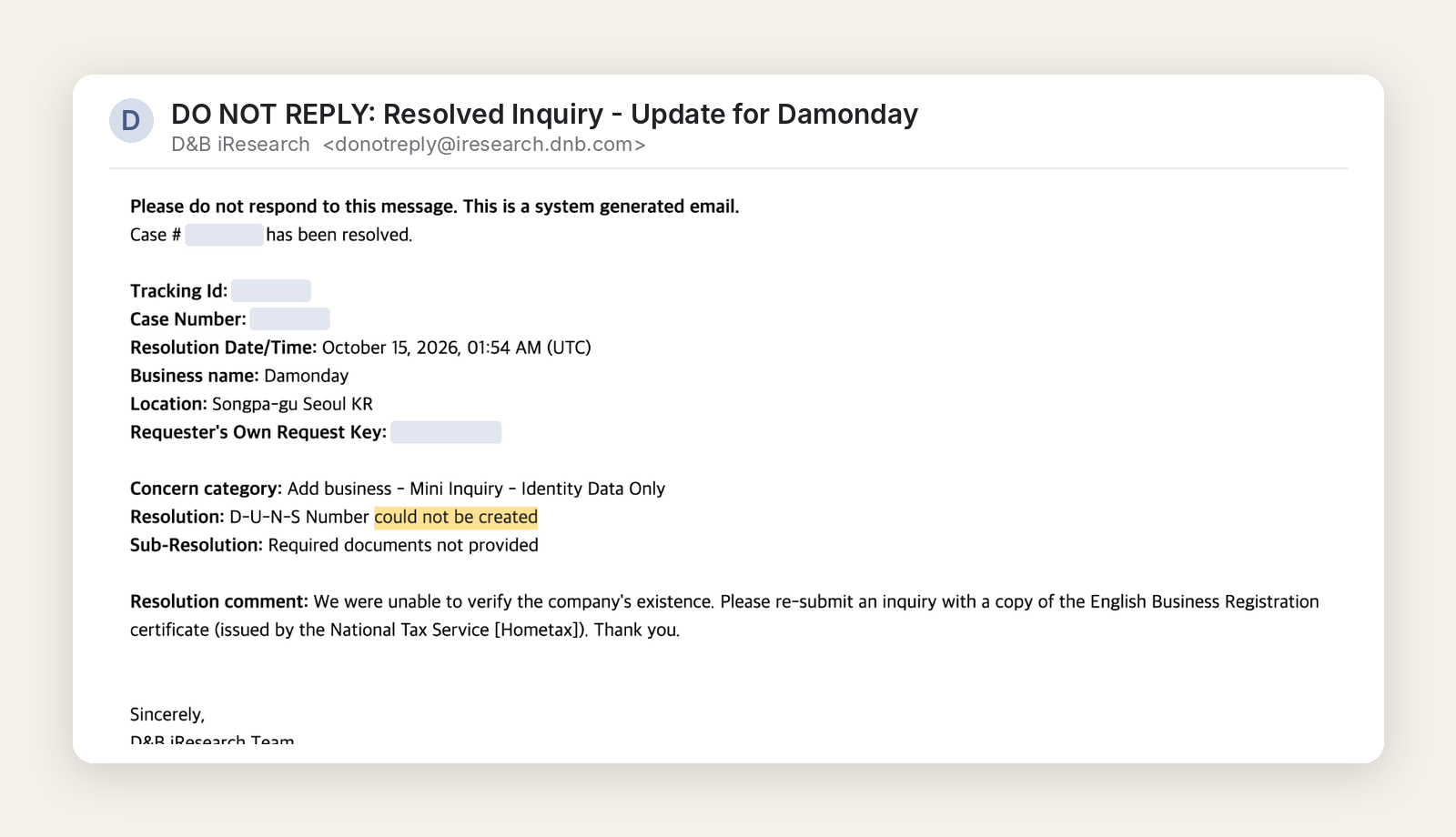Click the 'Resolution:' bold label

click(177, 517)
